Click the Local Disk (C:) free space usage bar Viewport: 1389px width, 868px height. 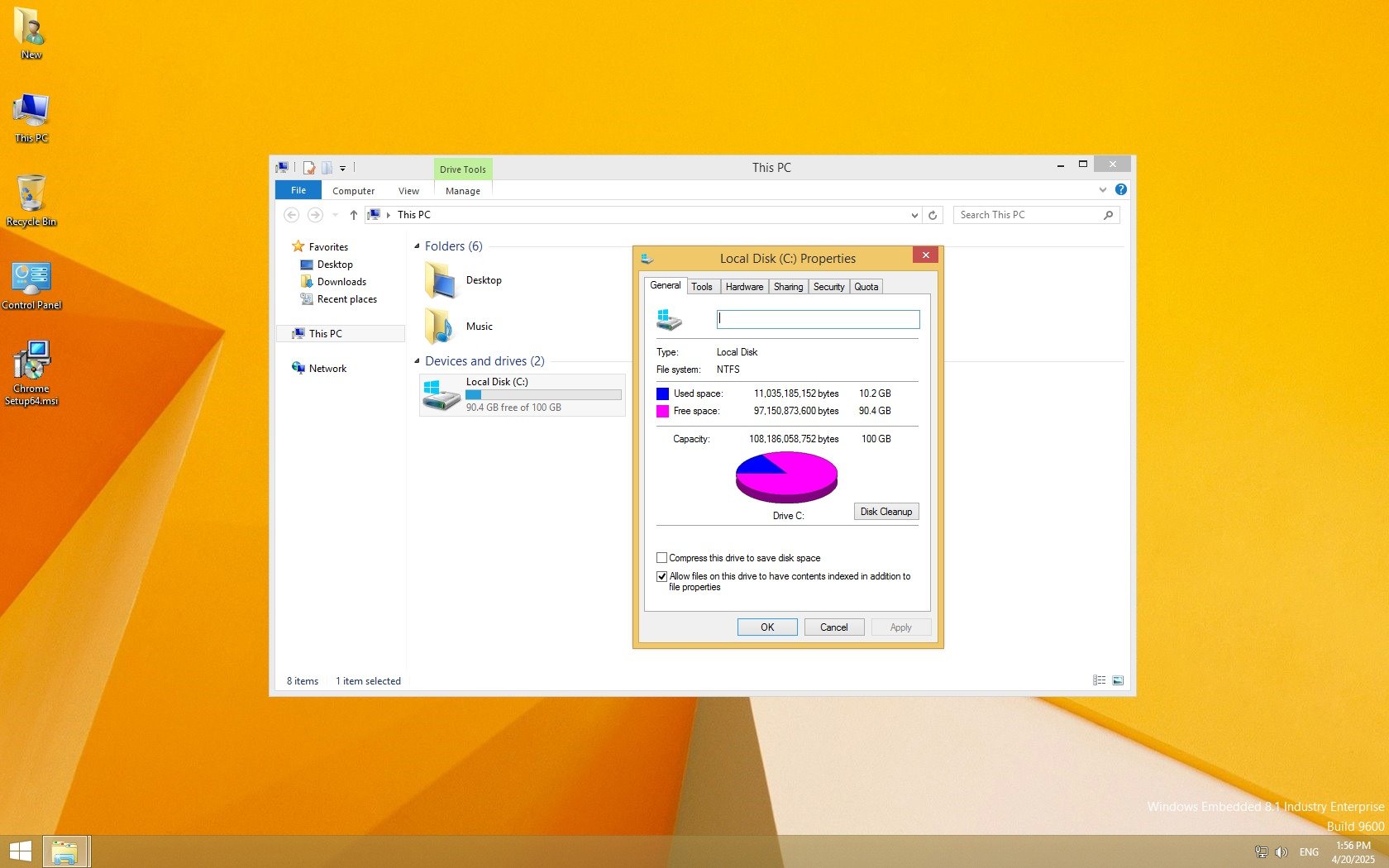tap(543, 395)
